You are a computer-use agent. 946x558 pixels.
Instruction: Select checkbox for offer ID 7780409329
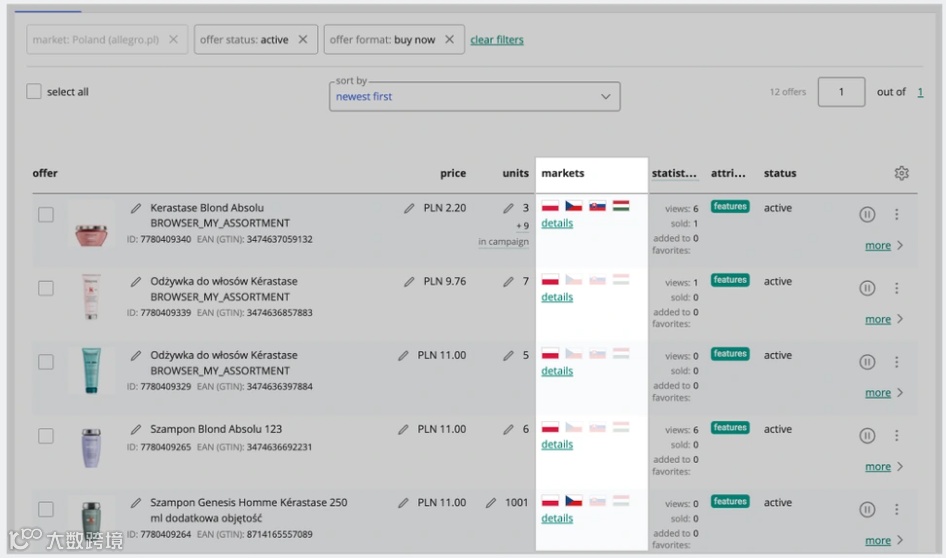[46, 362]
